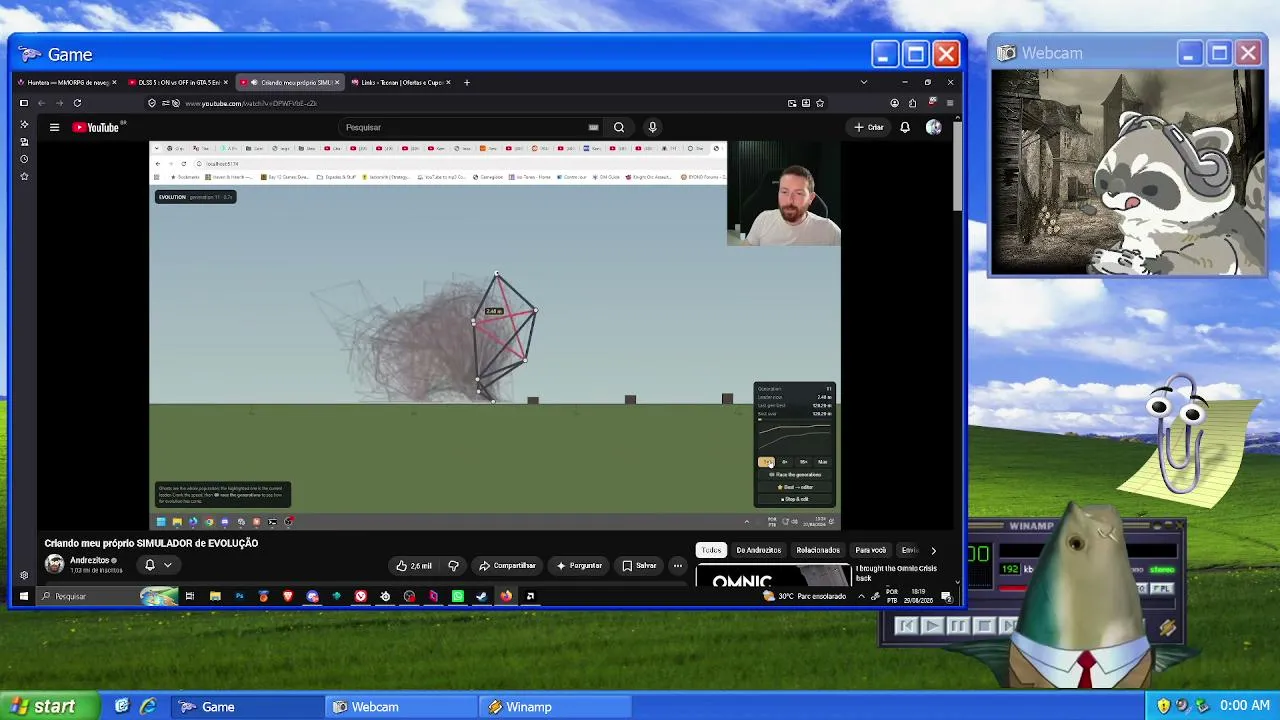Screen dimensions: 1280x720
Task: Select the De Andrezitos filter chip
Action: (x=759, y=550)
